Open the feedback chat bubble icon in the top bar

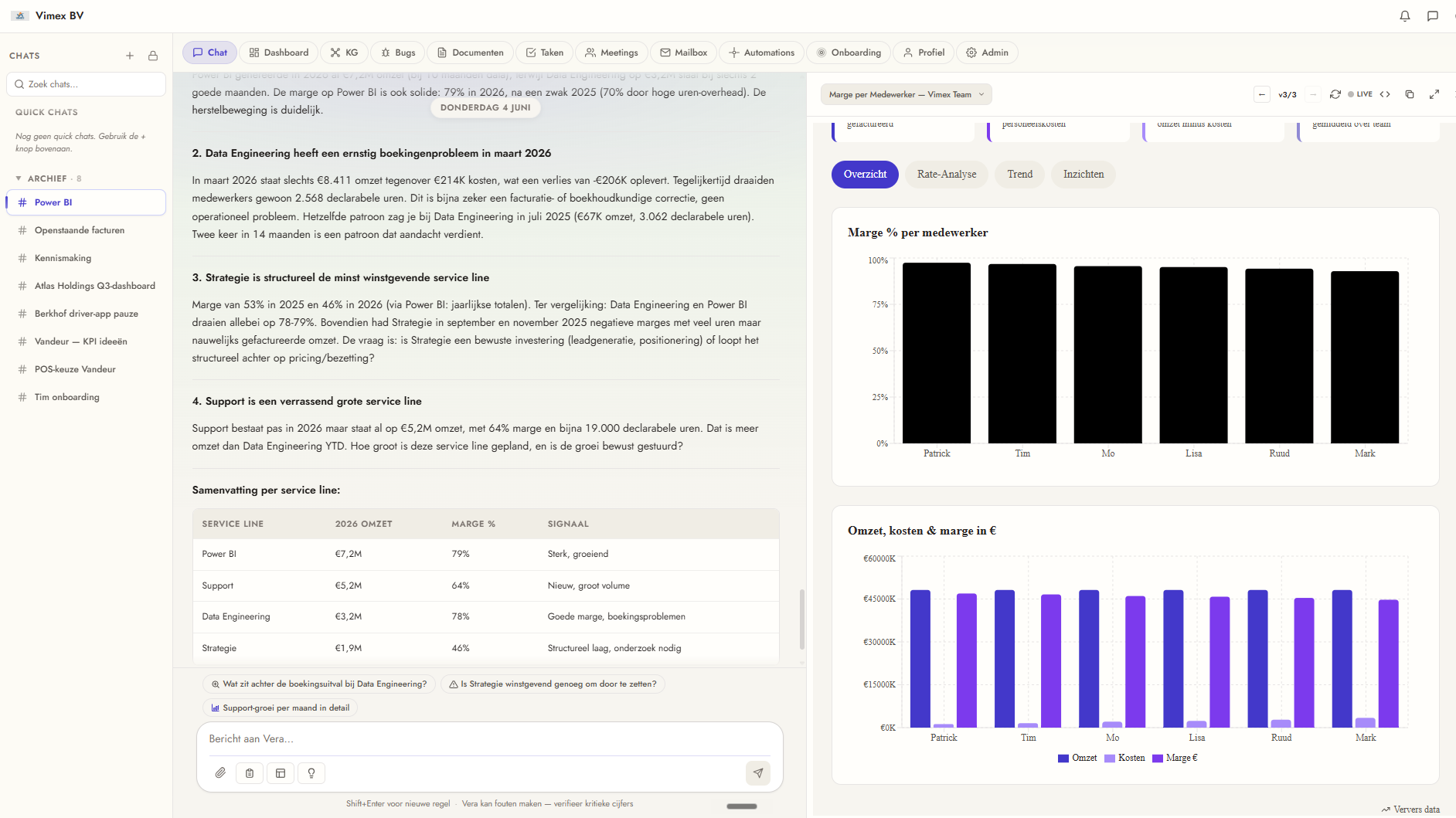pyautogui.click(x=1433, y=16)
